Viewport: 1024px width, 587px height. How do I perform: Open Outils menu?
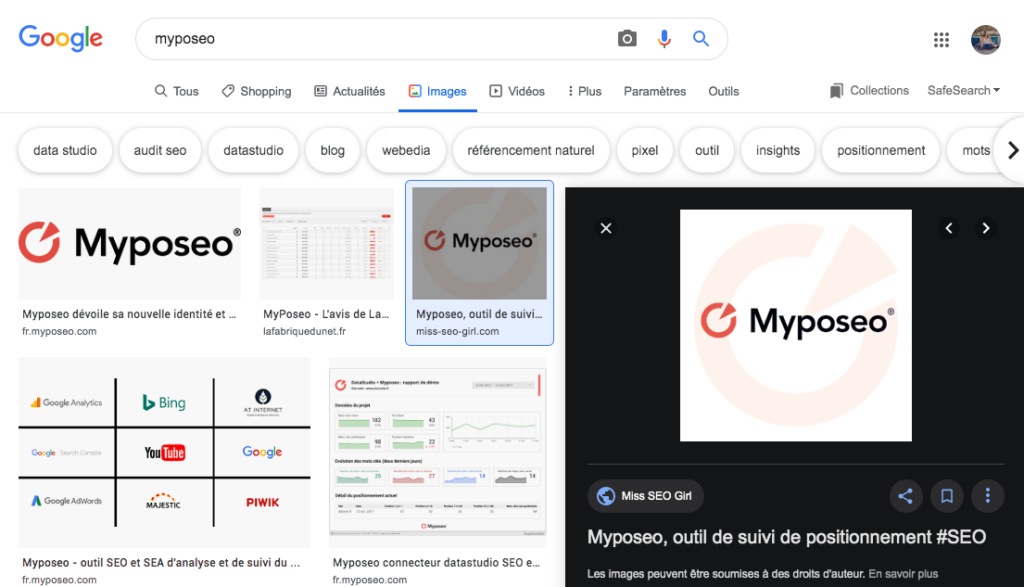(x=724, y=91)
